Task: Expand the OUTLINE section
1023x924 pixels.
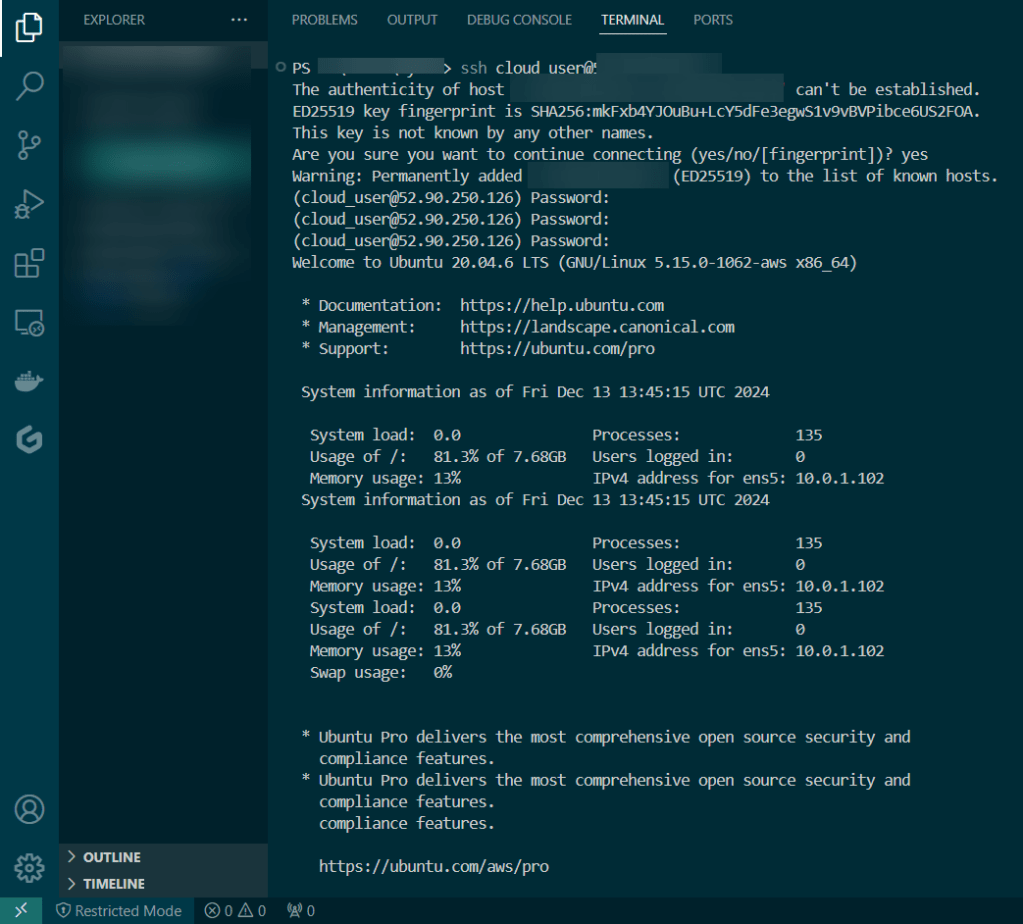Action: point(111,857)
